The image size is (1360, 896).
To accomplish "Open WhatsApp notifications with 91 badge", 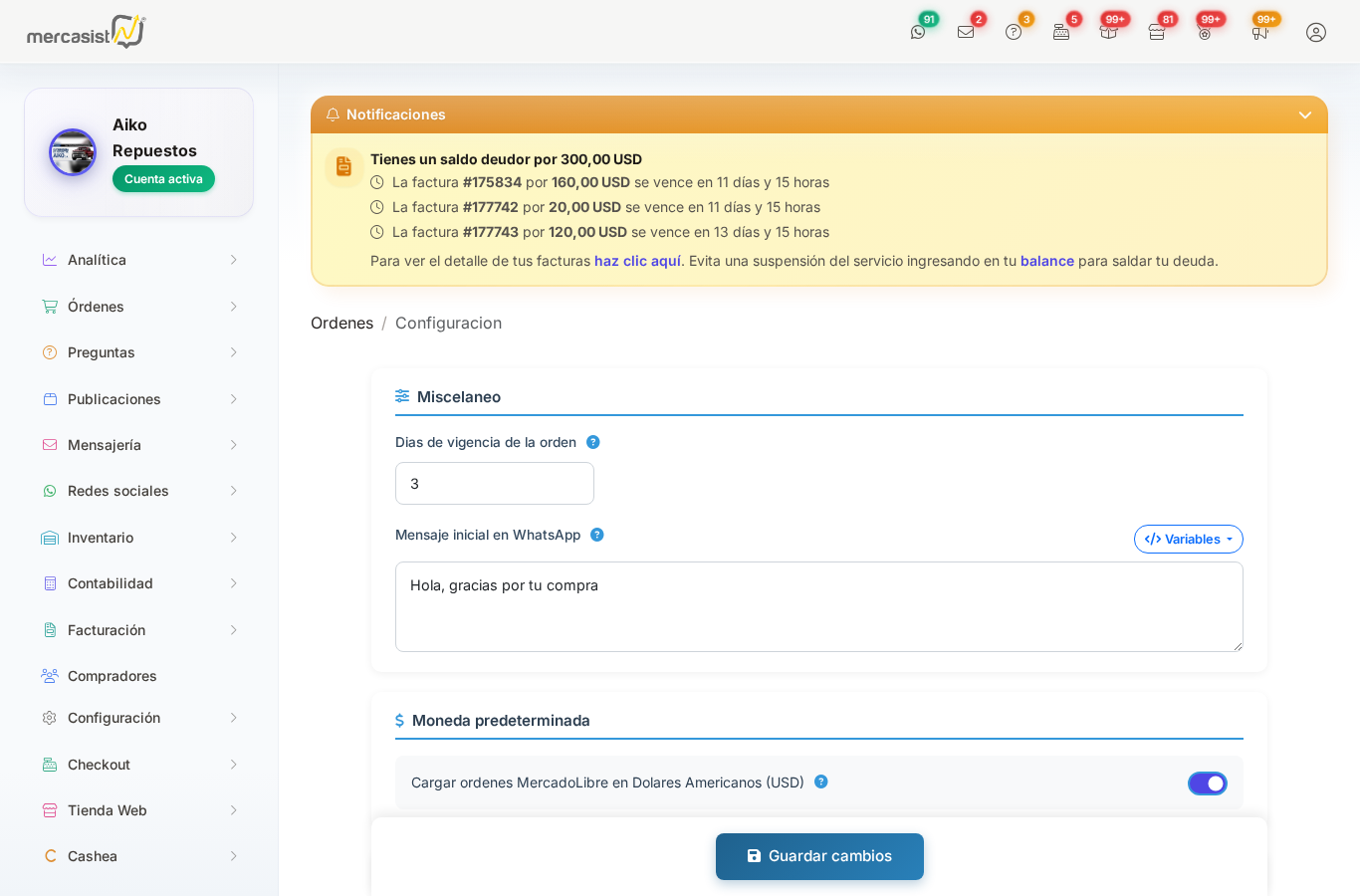I will [918, 31].
